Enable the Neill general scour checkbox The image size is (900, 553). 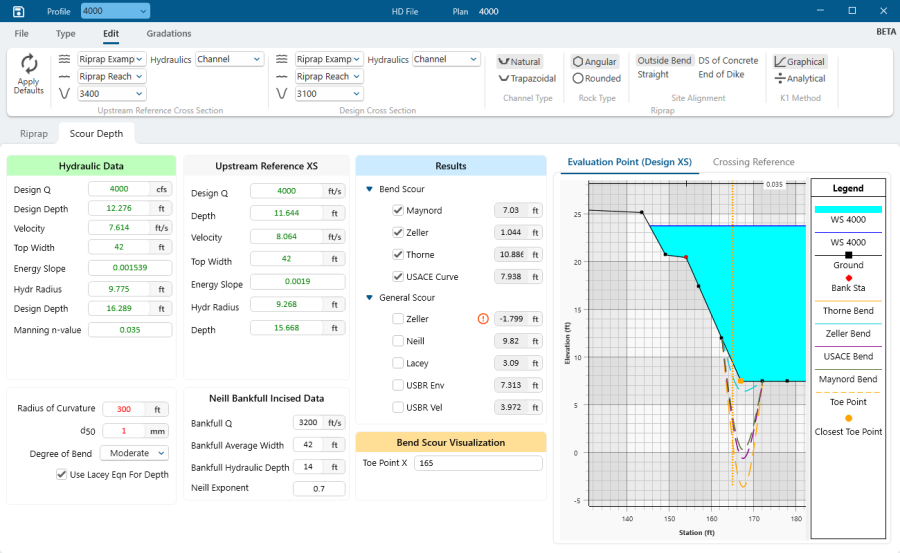(398, 341)
